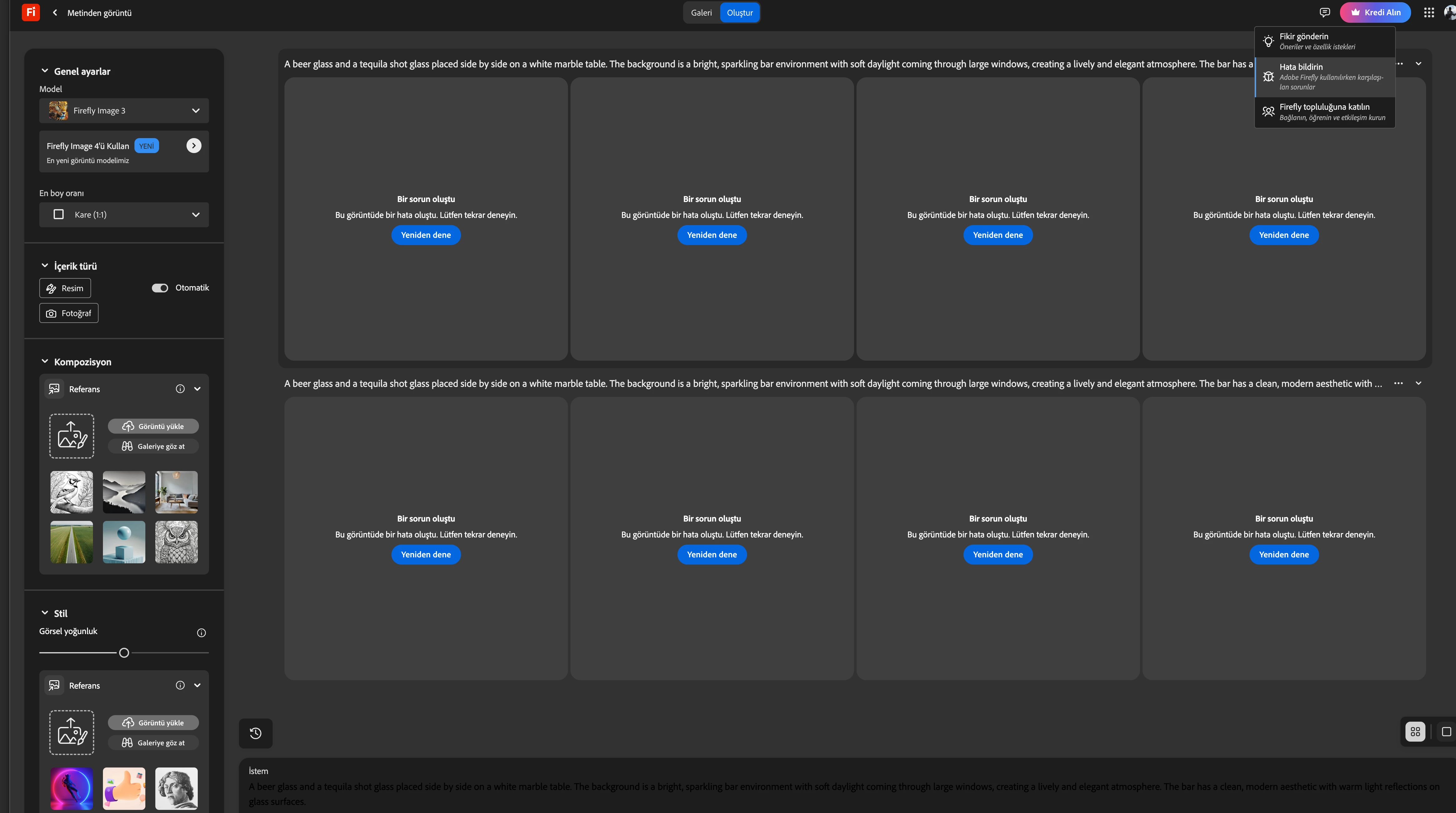Adjust the Görsel yoğunluk slider handle
The image size is (1456, 813).
(124, 652)
